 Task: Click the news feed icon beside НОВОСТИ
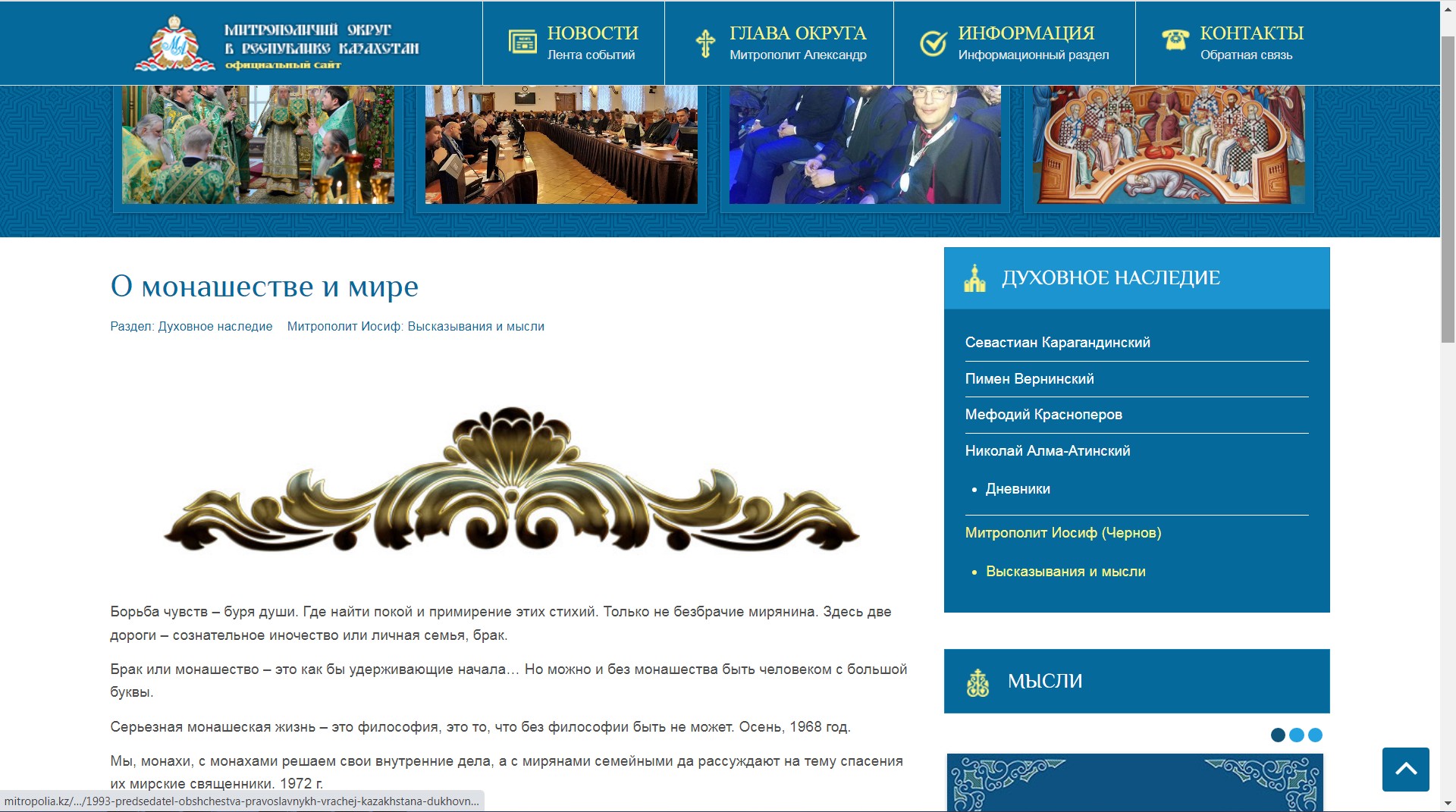(x=522, y=42)
